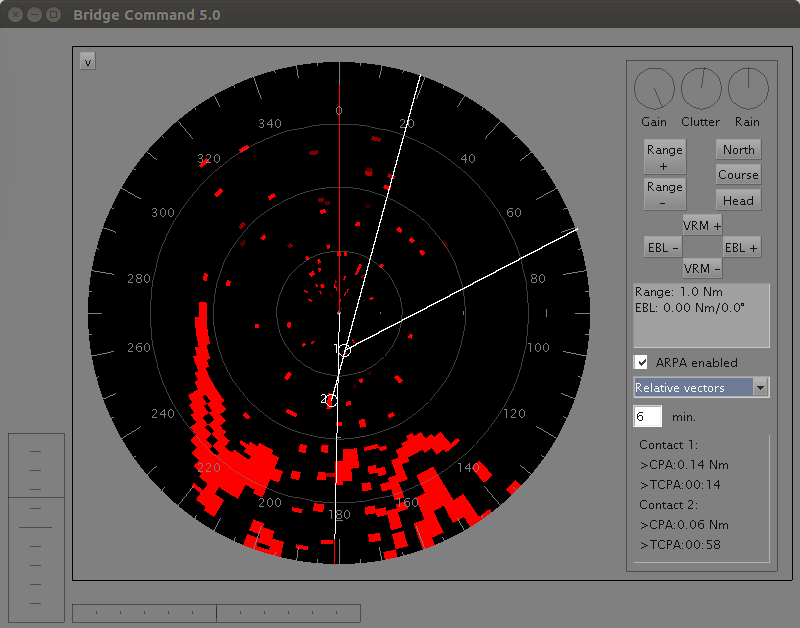Decrease radar range with Range - button
This screenshot has width=800, height=628.
(664, 194)
